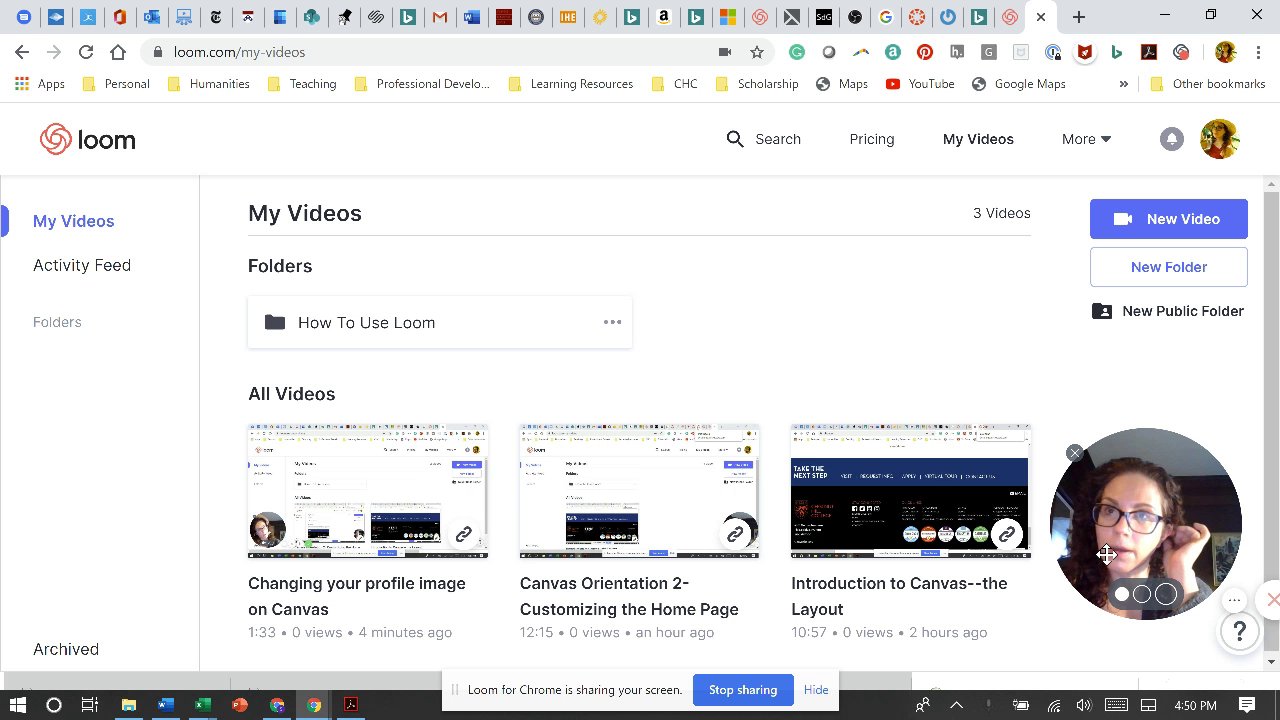Open the Teaching bookmarks folder
Image resolution: width=1280 pixels, height=720 pixels.
point(302,84)
